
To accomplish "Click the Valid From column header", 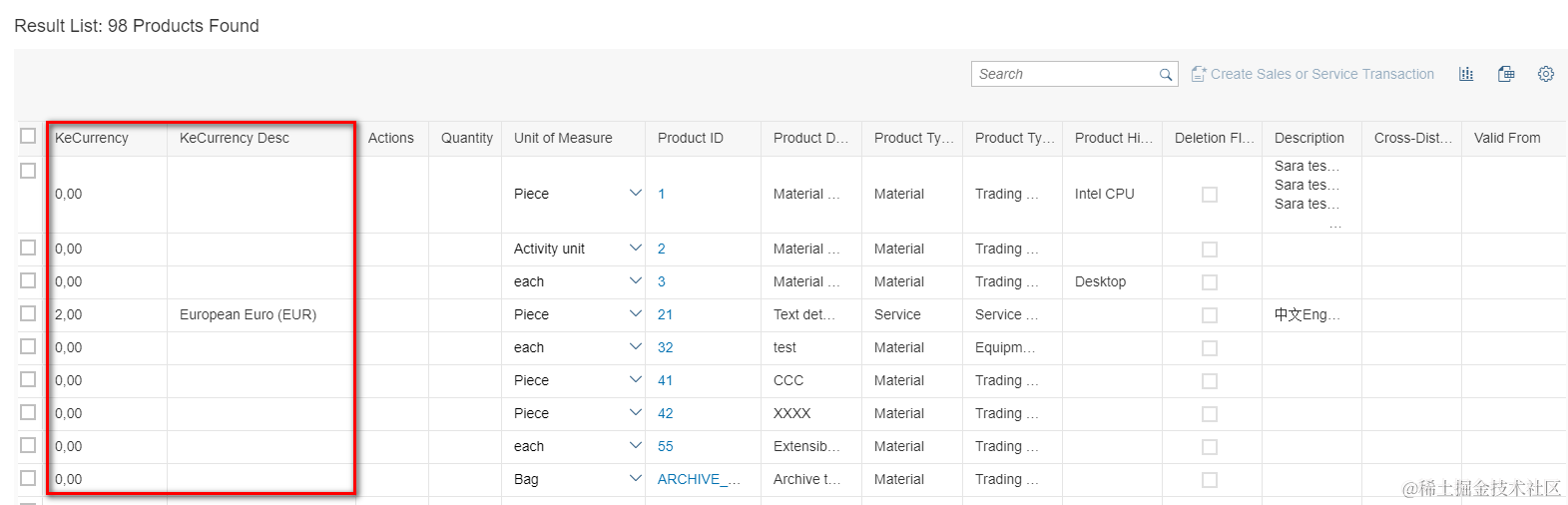I will 1507,138.
